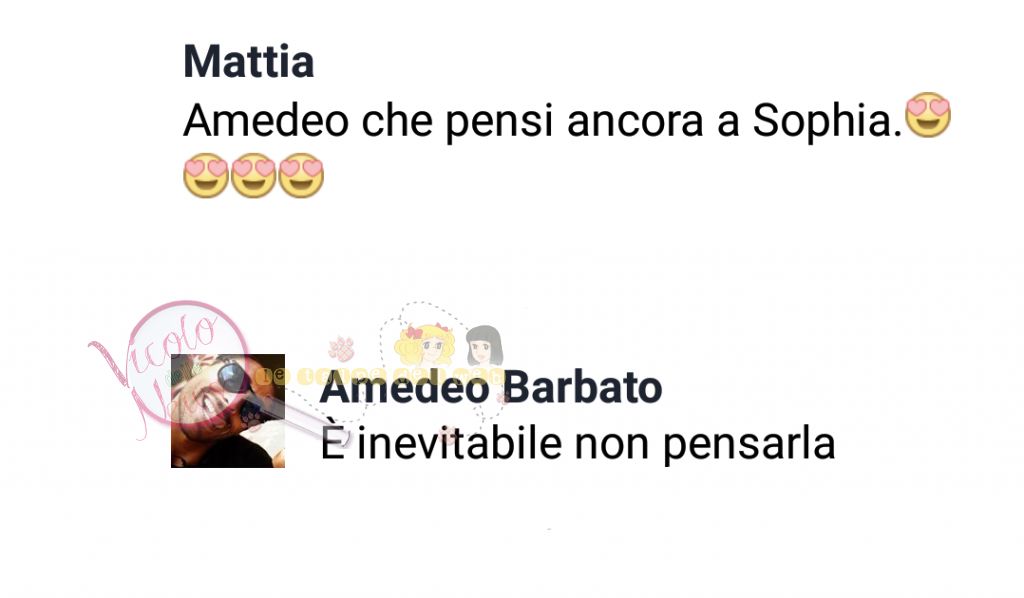The image size is (1024, 598).
Task: Select the comment text "Amedeo che pensi ancora"
Action: point(443,121)
